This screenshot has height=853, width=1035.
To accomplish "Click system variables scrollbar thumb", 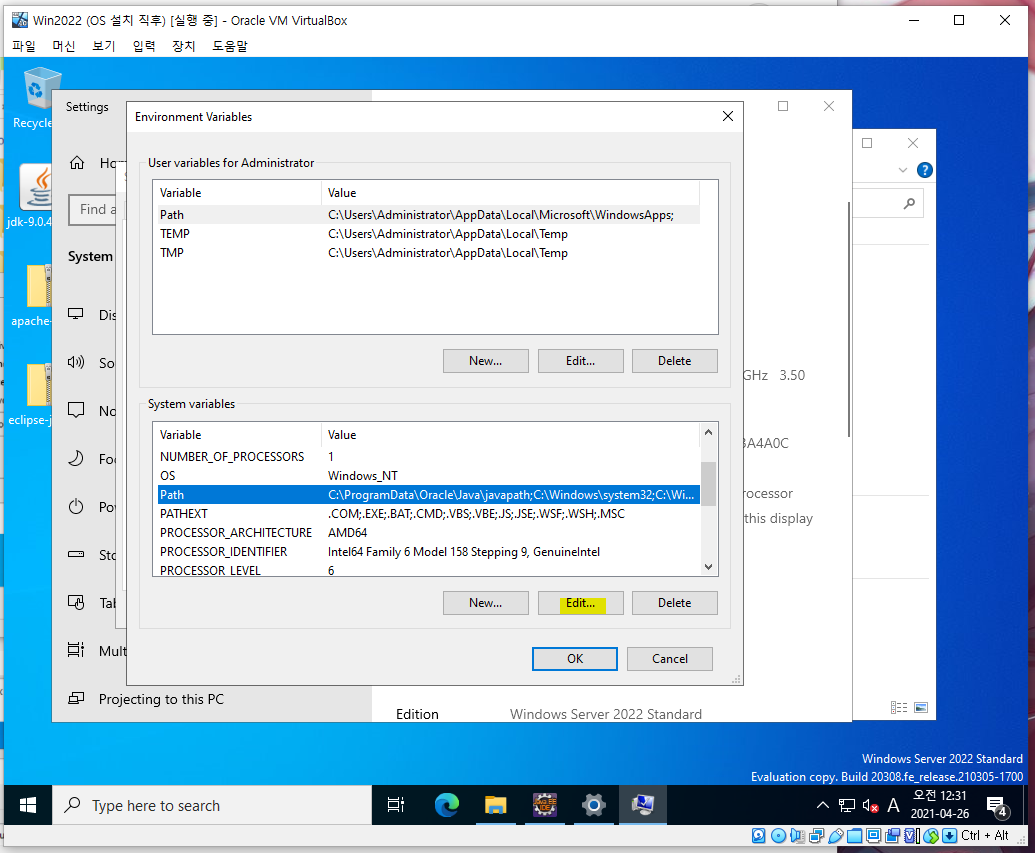I will 708,483.
